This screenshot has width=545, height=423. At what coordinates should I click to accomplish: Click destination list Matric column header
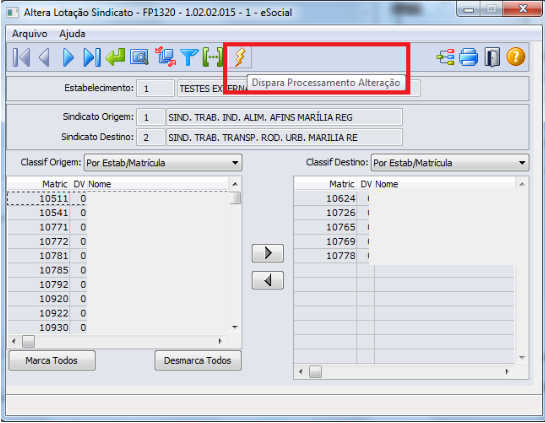coord(326,184)
